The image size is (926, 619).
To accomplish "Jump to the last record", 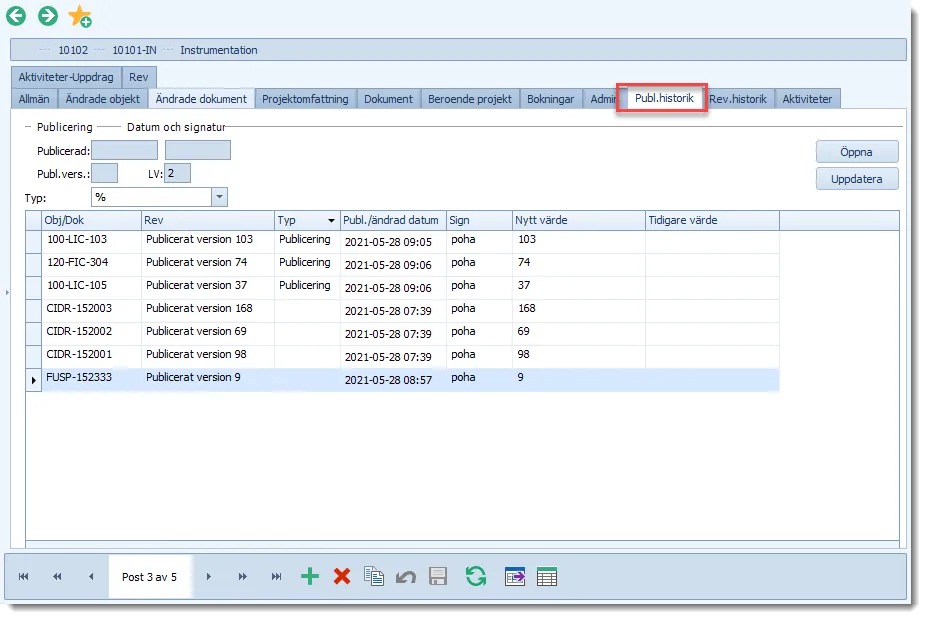I will pos(276,576).
